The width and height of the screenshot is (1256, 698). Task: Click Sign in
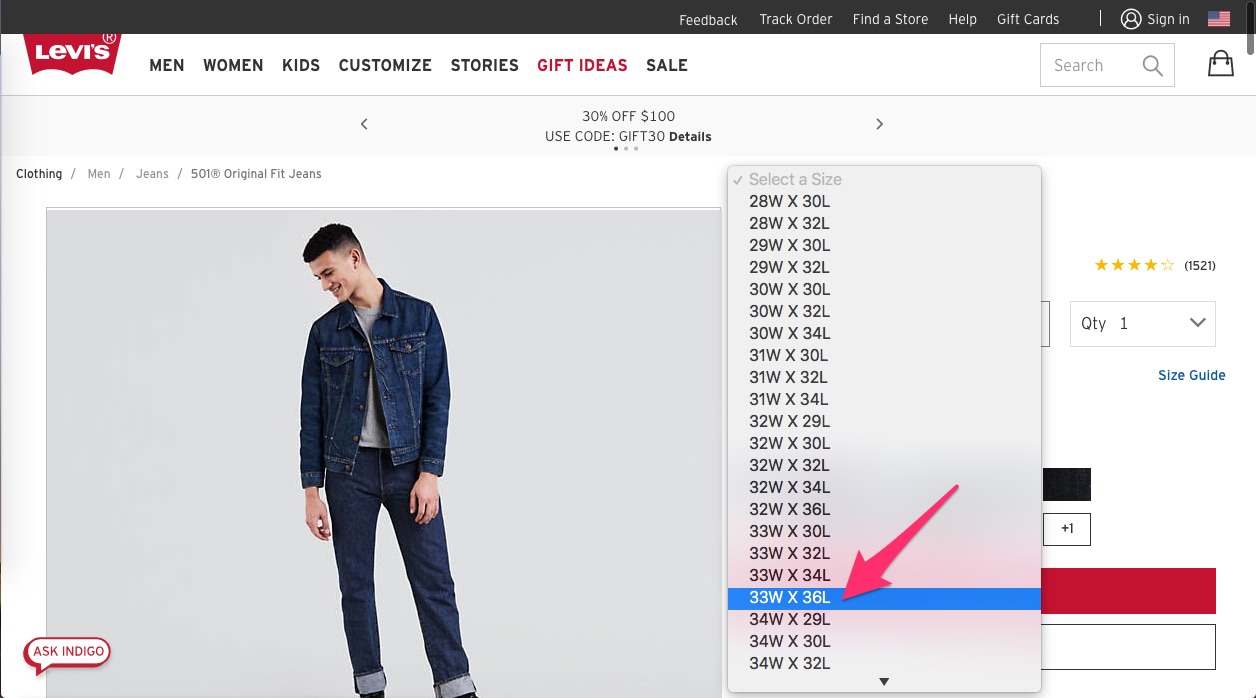point(1155,19)
